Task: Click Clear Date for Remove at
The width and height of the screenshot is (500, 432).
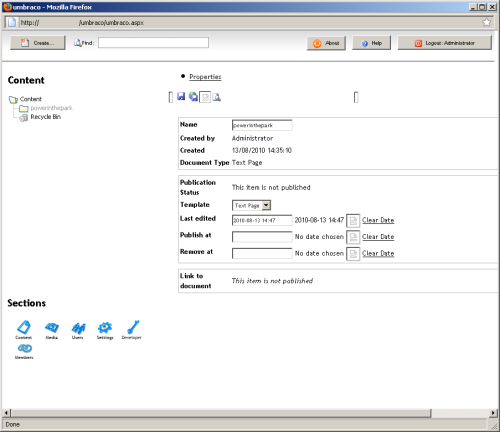Action: (x=378, y=253)
